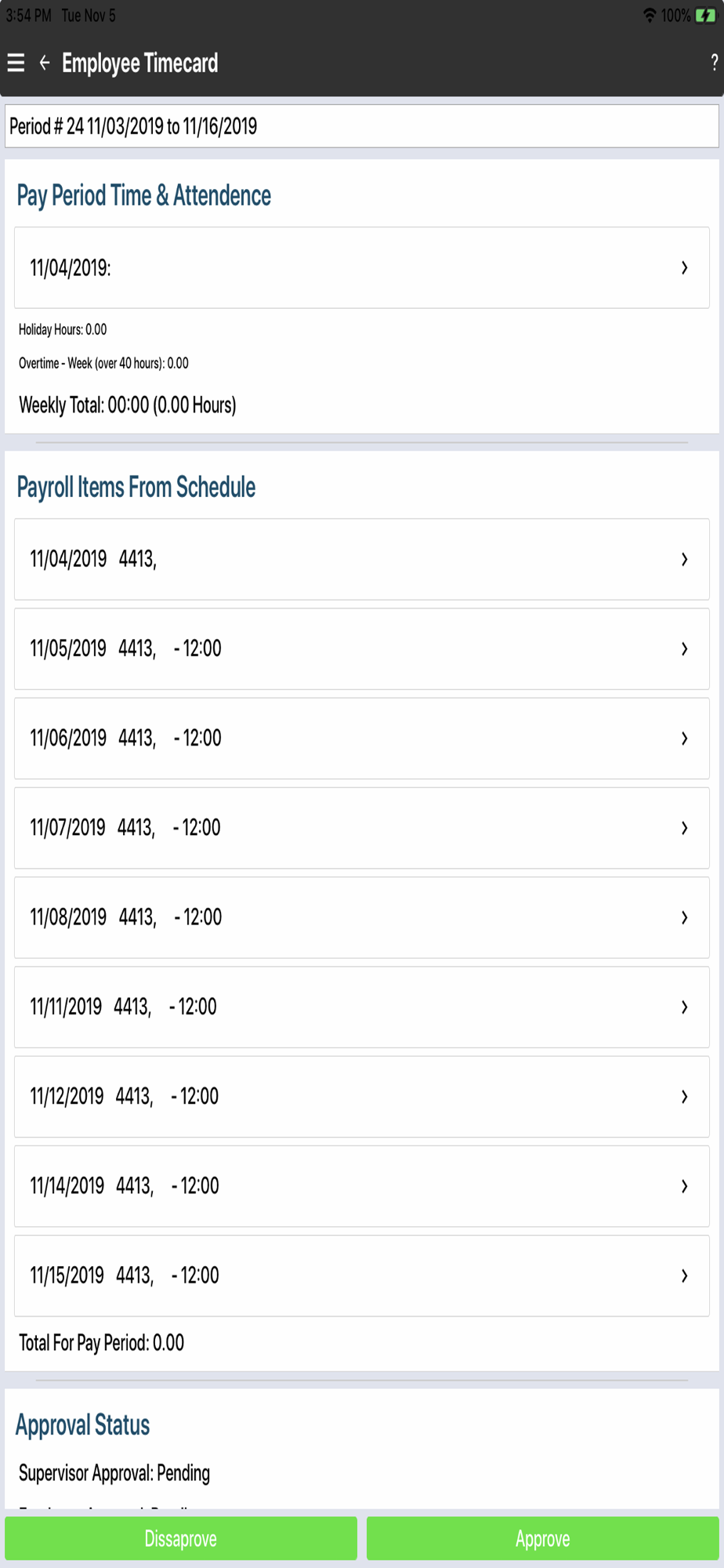Tap the Employee Timecard title
Screen dimensions: 724x1568
tap(140, 63)
